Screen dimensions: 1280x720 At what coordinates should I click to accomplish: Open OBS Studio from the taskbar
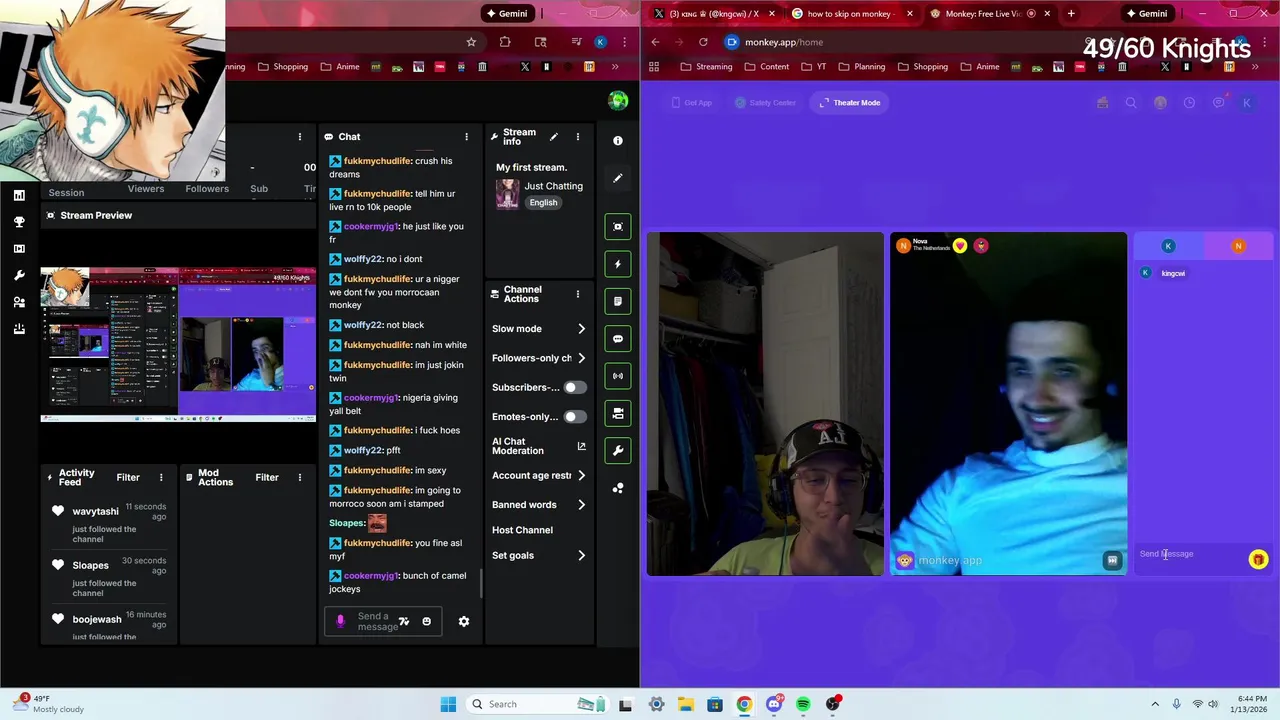pyautogui.click(x=833, y=704)
